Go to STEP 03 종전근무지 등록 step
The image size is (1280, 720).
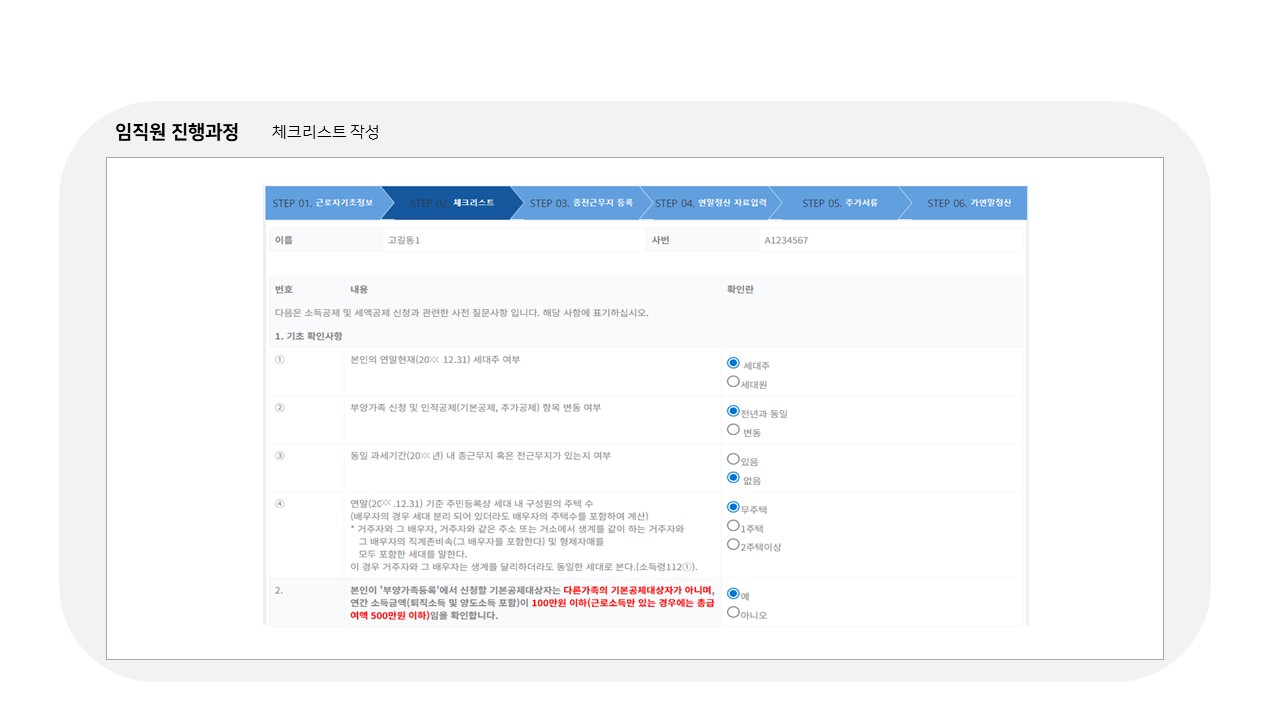582,203
